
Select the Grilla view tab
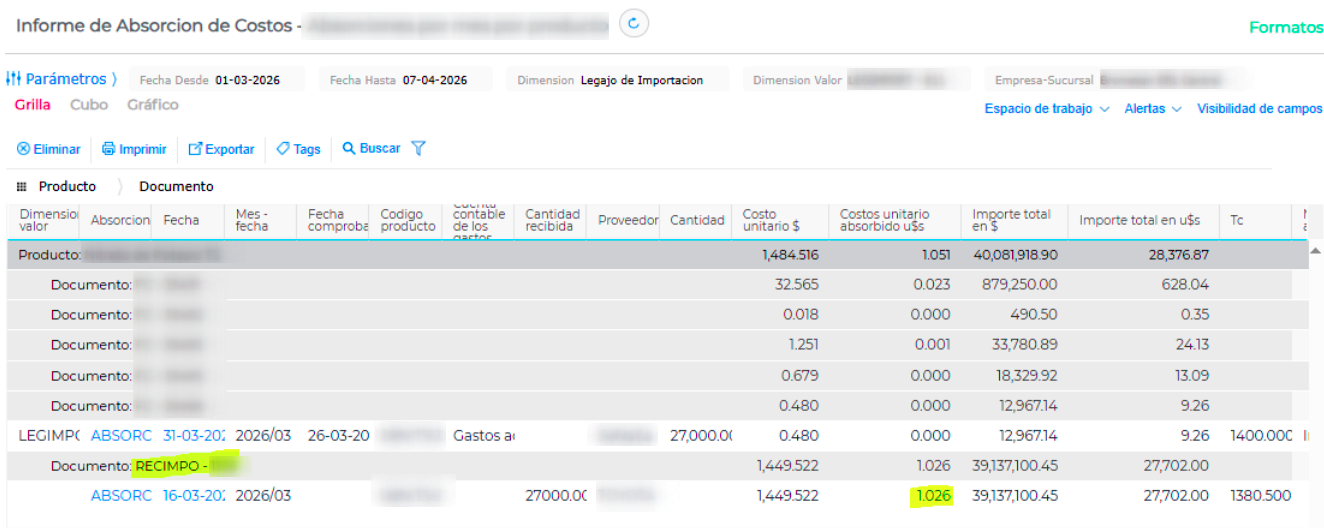click(33, 105)
